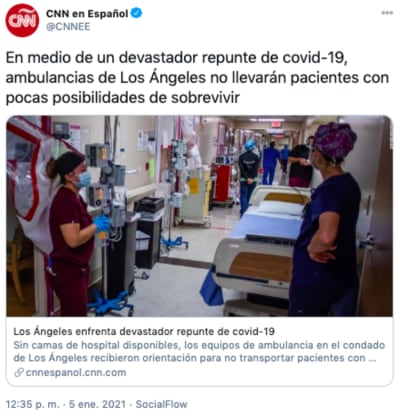Click the SocialFlow source label
The image size is (400, 416).
(162, 404)
